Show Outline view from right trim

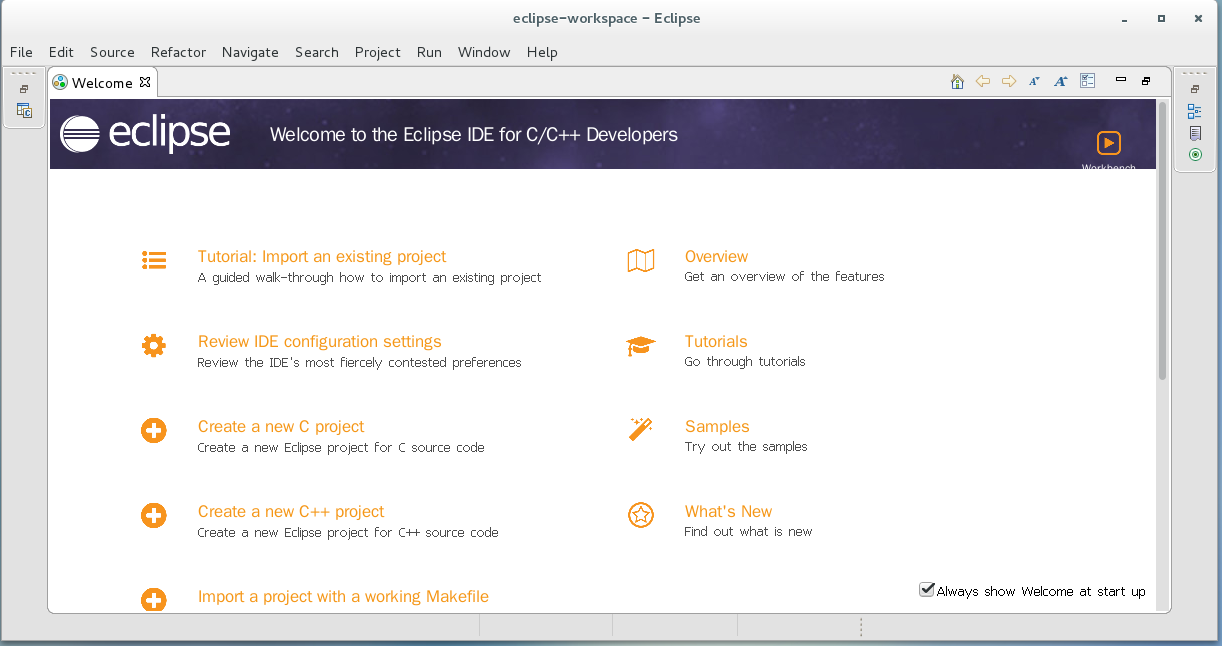tap(1194, 111)
